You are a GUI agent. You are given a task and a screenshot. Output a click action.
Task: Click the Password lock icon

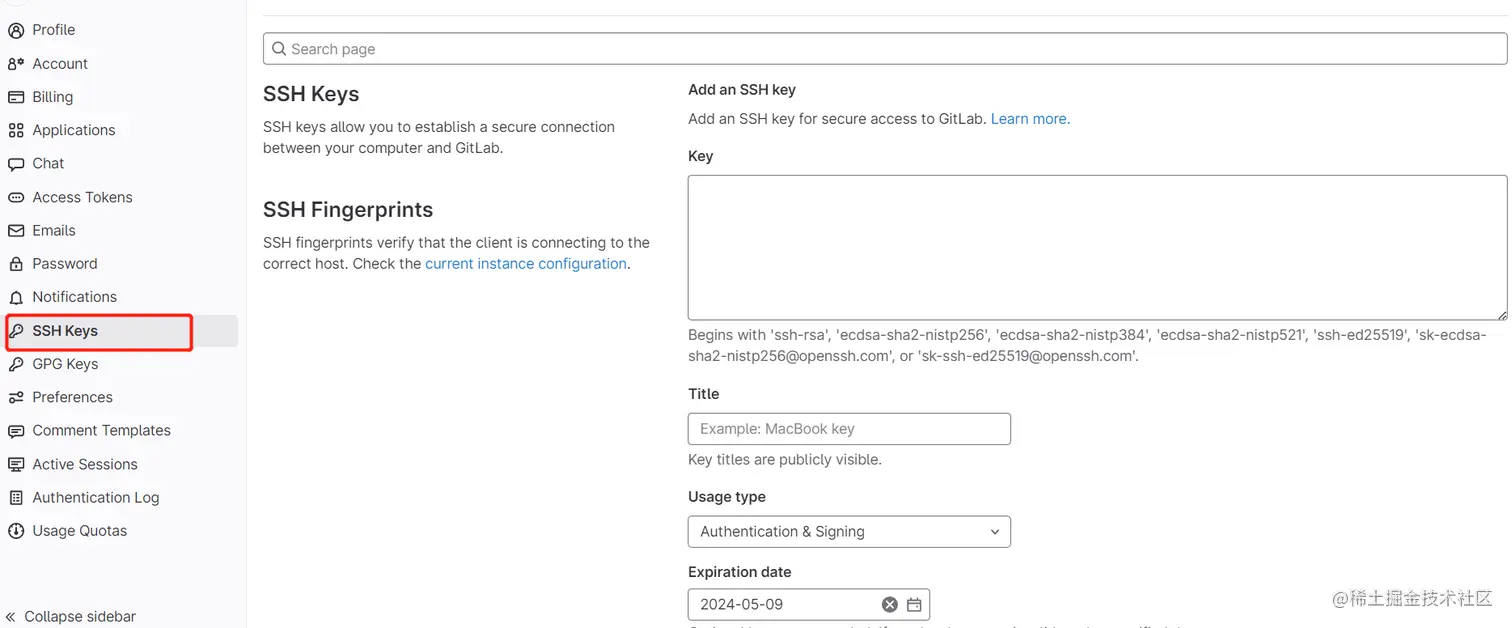pyautogui.click(x=16, y=264)
